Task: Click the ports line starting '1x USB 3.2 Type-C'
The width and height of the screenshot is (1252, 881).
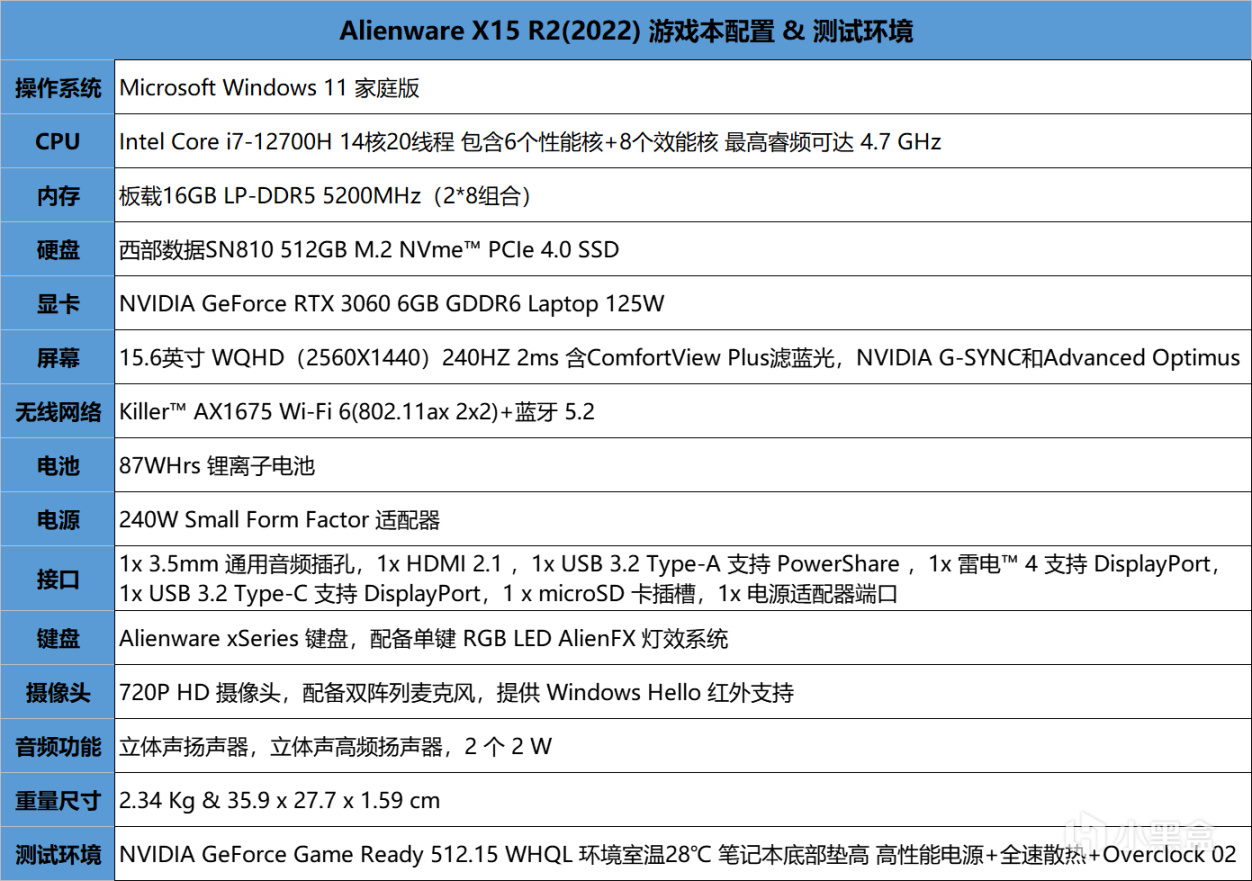Action: [509, 594]
